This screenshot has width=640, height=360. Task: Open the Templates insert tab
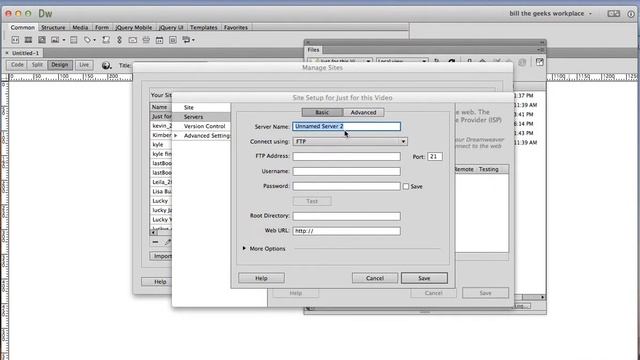(203, 27)
